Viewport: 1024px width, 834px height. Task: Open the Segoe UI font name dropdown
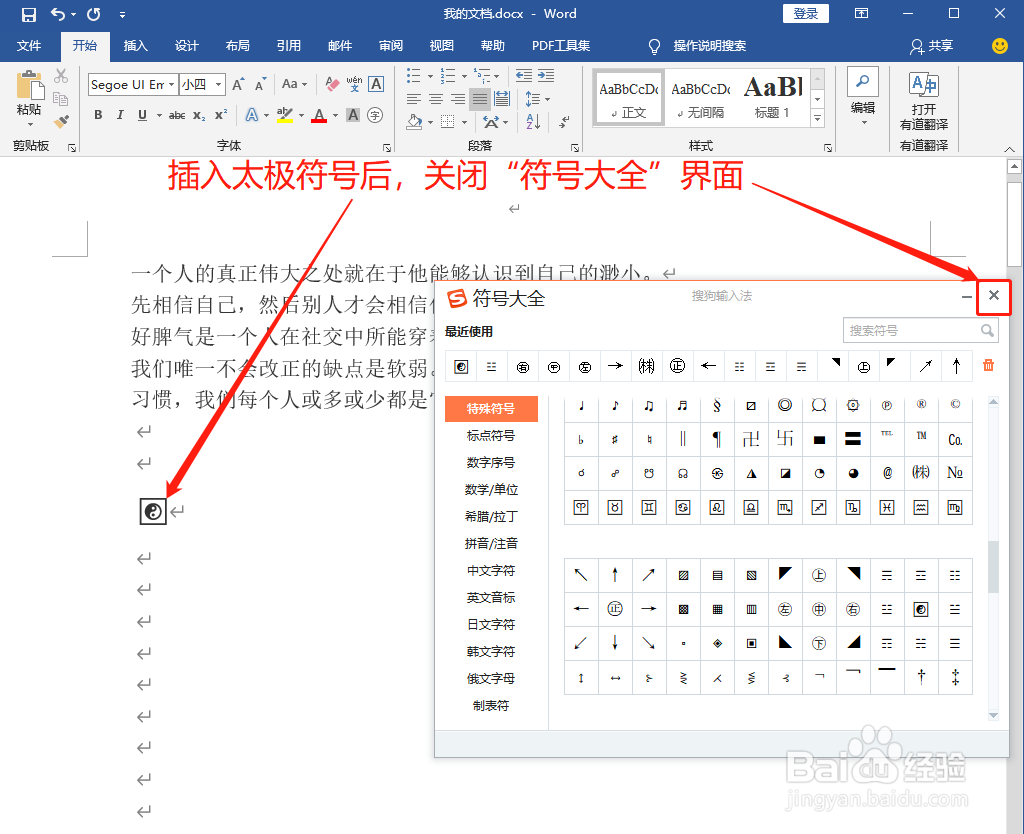(172, 84)
